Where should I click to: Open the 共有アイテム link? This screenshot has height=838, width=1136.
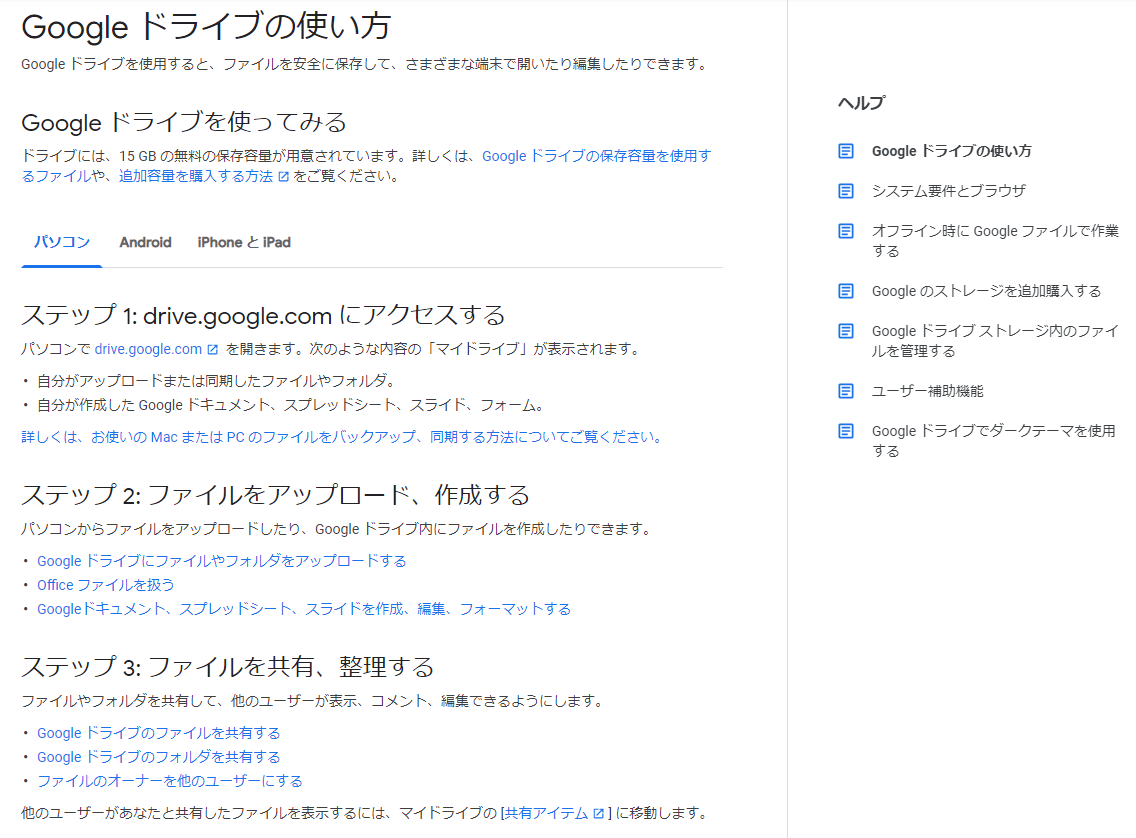point(546,813)
